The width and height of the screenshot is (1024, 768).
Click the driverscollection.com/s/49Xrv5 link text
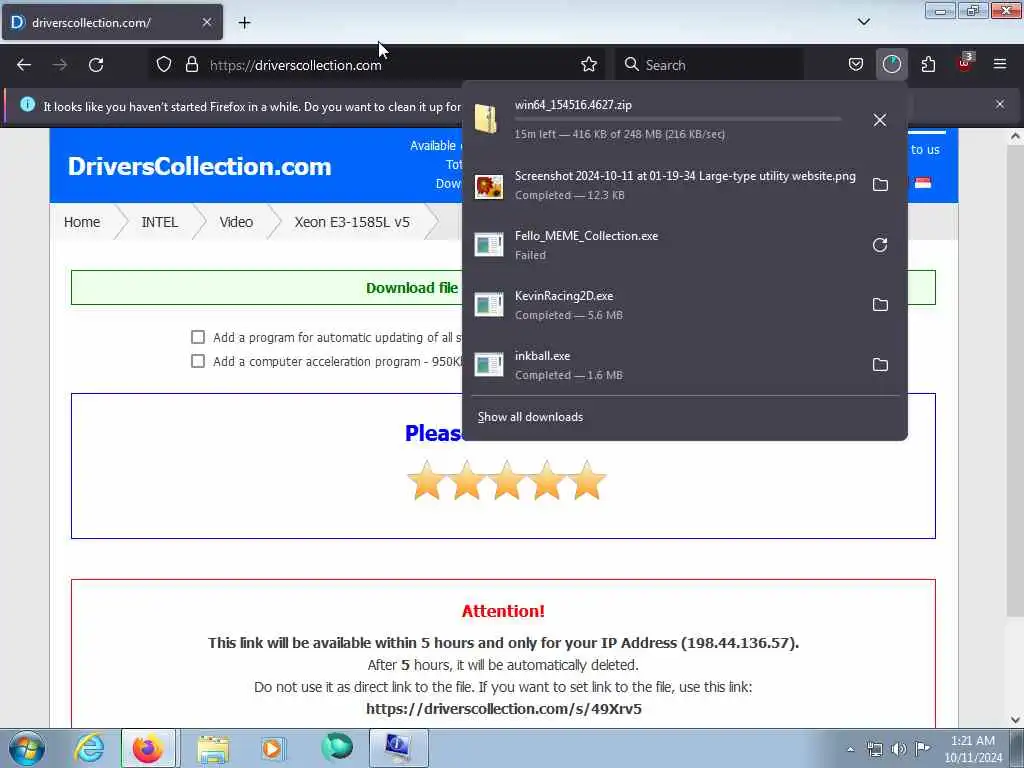coord(504,709)
